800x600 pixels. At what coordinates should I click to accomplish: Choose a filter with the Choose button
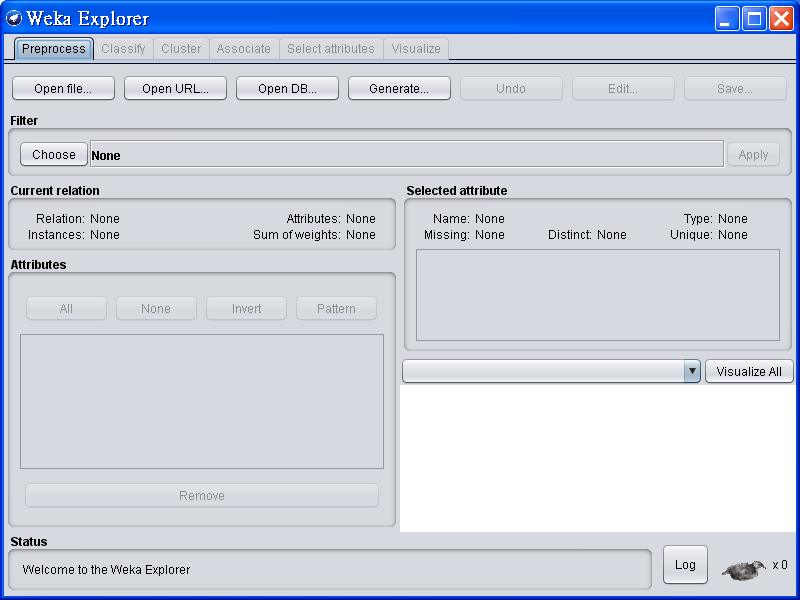[54, 154]
